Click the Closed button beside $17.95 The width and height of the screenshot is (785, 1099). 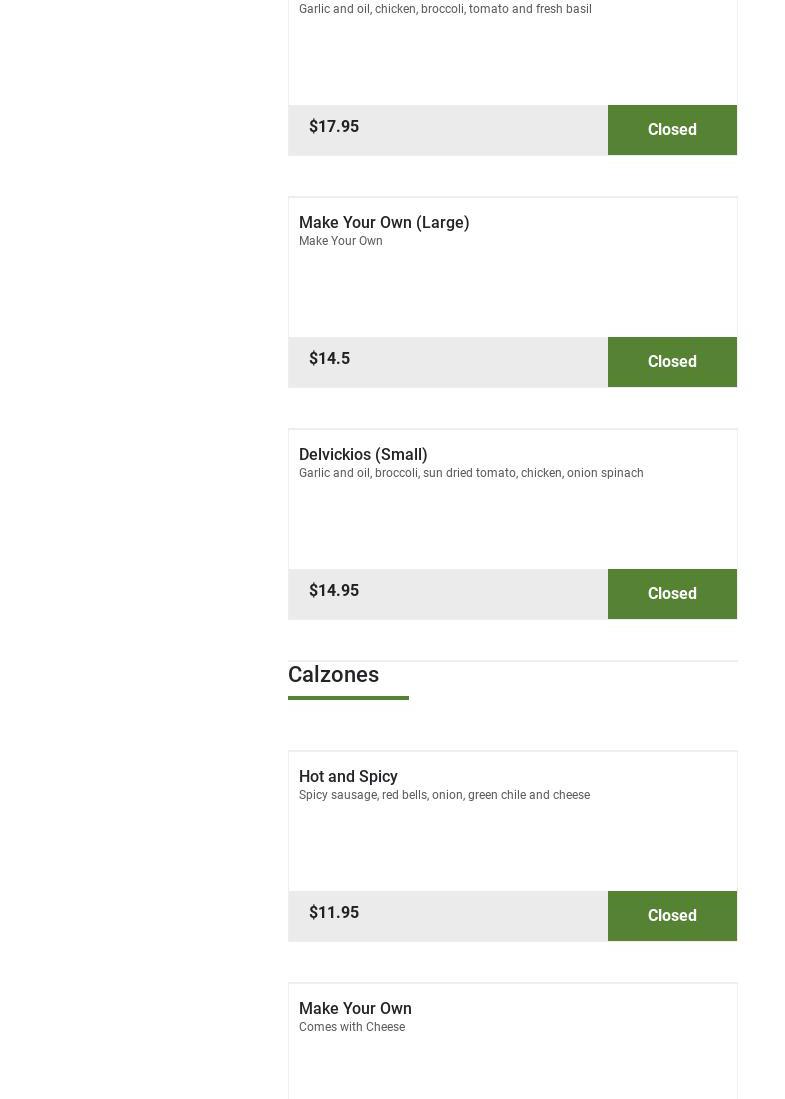(672, 130)
